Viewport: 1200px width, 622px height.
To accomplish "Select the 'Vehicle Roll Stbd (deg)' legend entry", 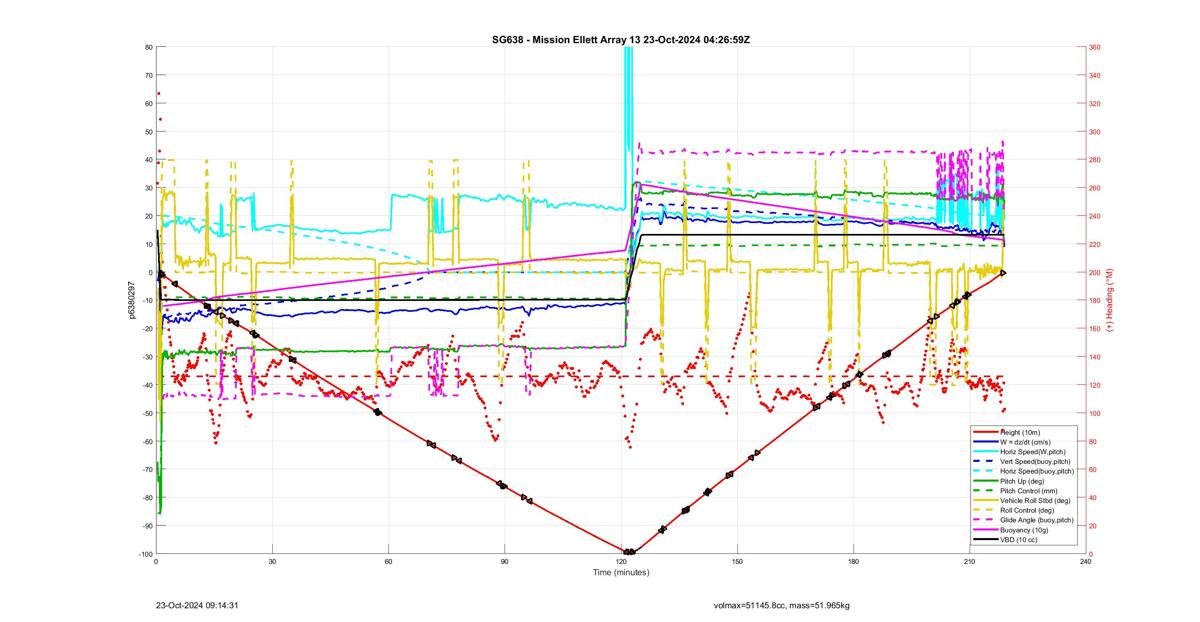I will point(1024,500).
